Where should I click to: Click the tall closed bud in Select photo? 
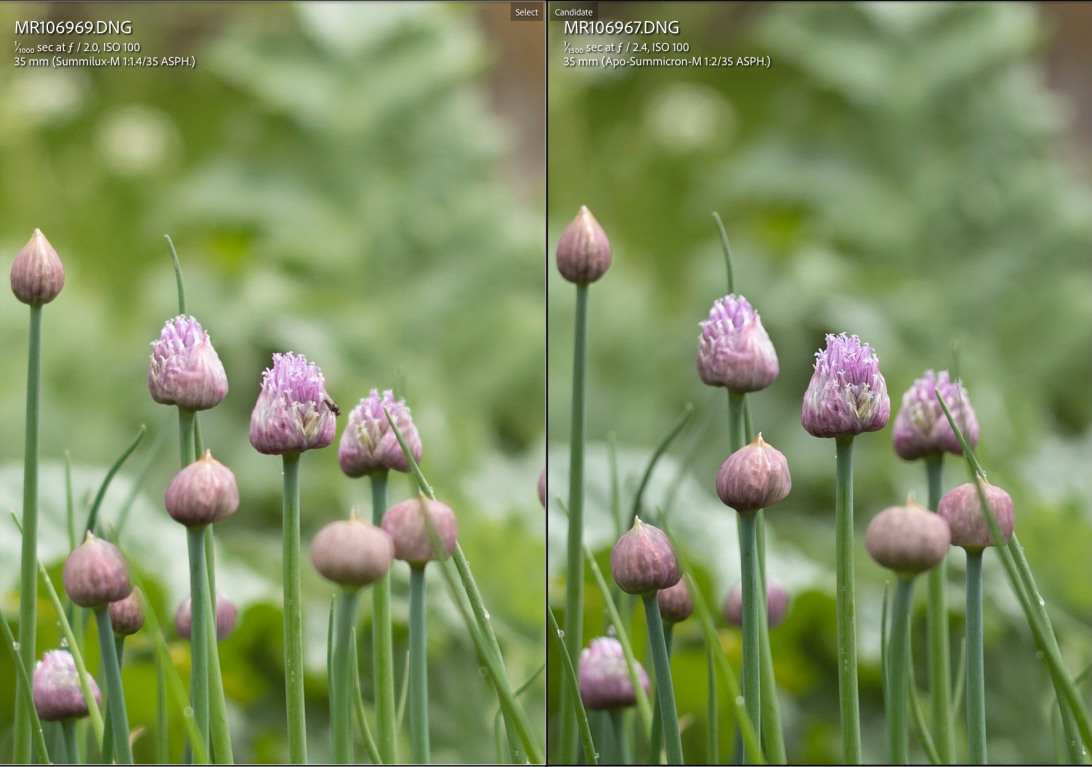click(x=37, y=268)
